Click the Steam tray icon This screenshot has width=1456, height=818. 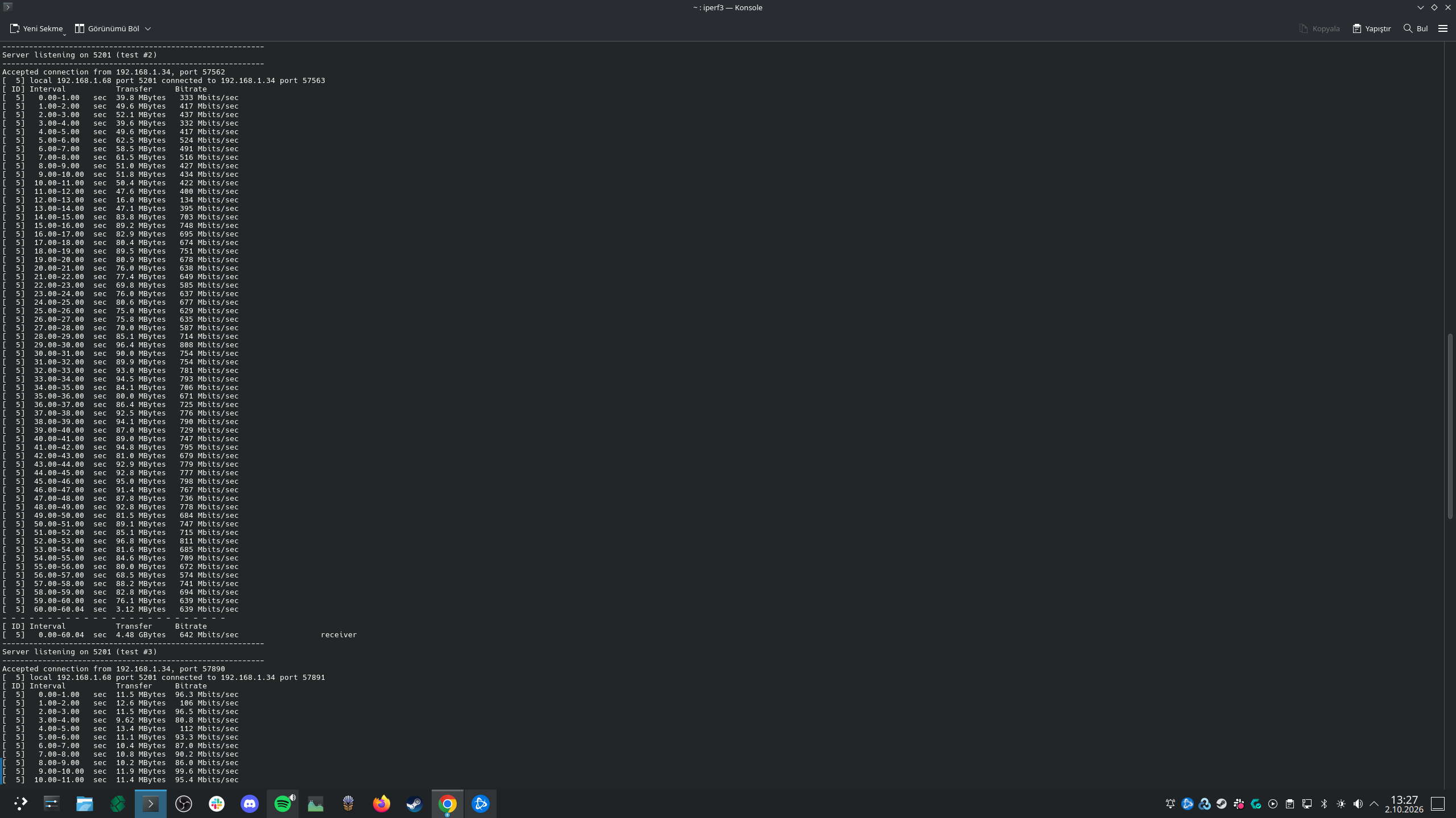coord(1222,804)
